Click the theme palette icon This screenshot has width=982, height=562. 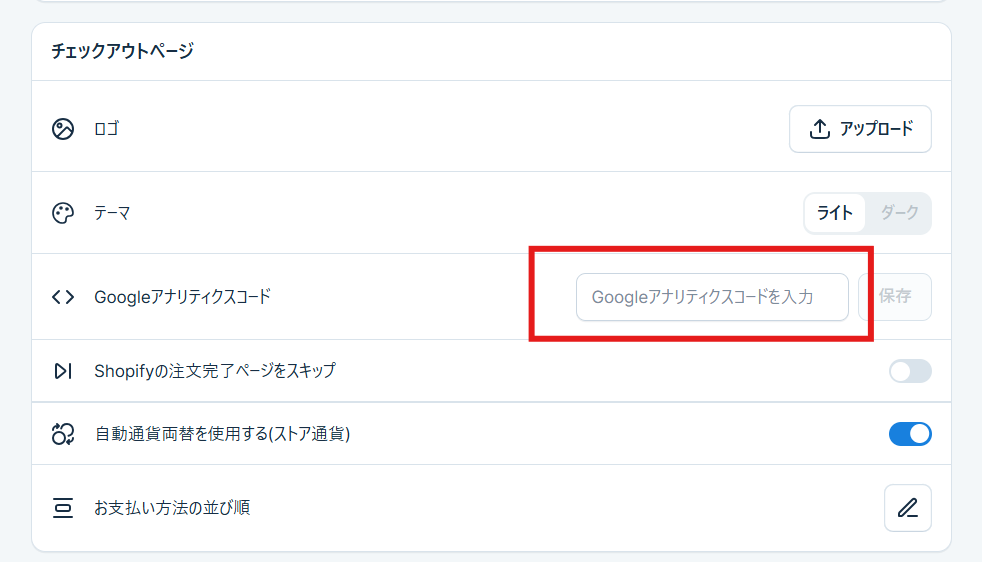coord(63,213)
